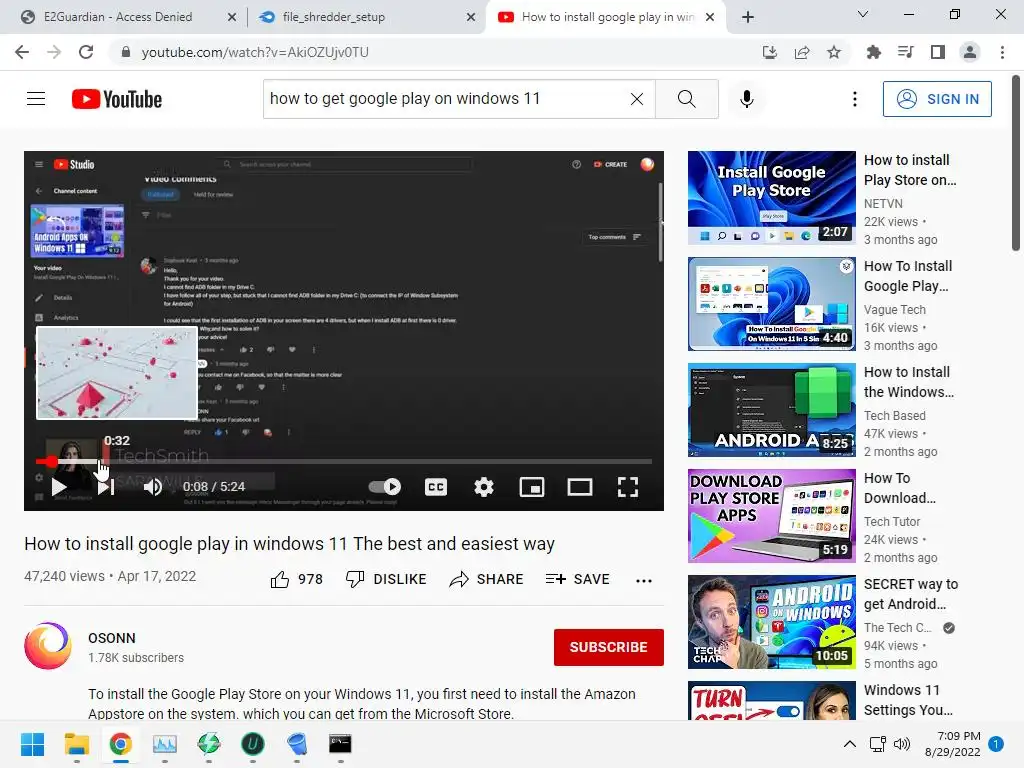Viewport: 1024px width, 768px height.
Task: Switch to the file_shredder_setup tab
Action: pos(334,17)
